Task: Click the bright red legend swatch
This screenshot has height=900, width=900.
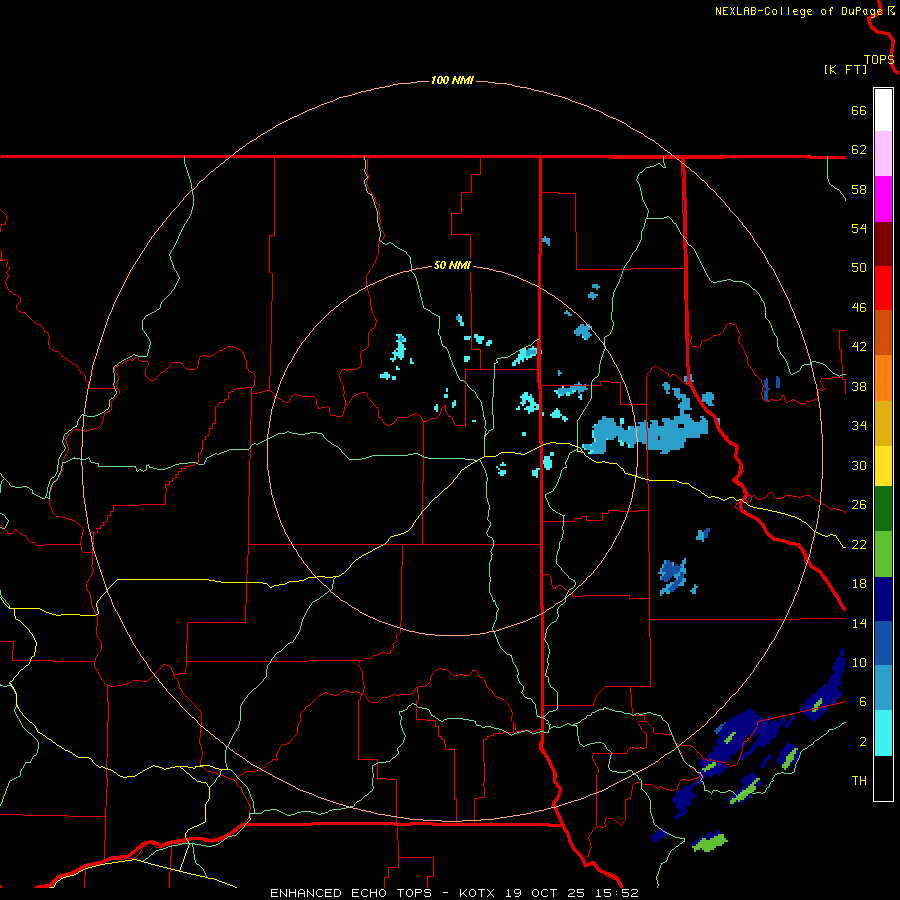Action: pyautogui.click(x=883, y=288)
